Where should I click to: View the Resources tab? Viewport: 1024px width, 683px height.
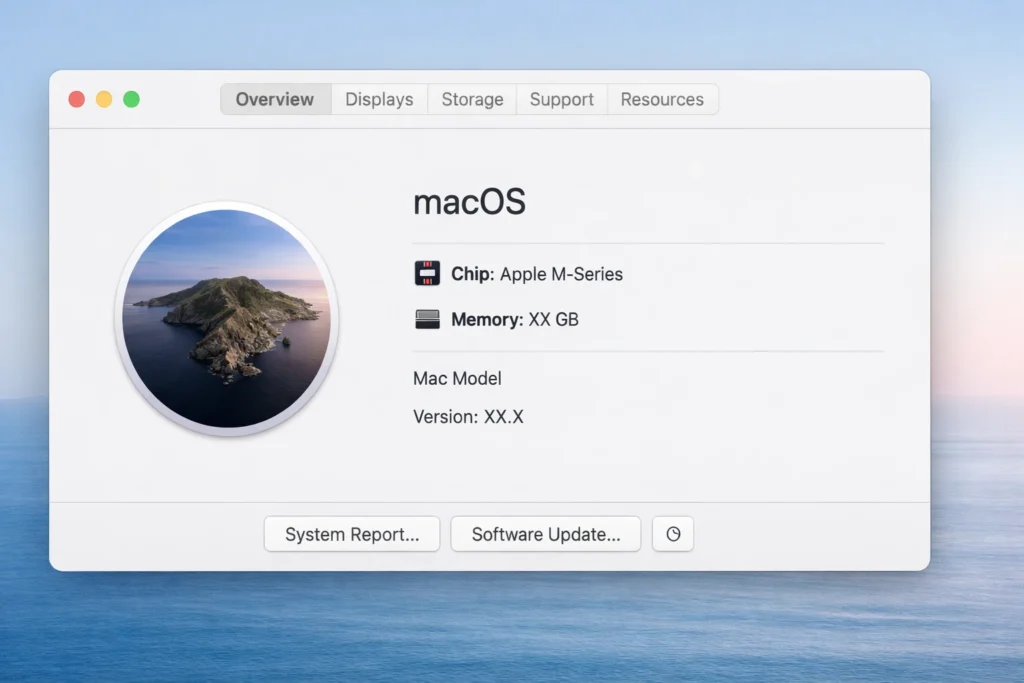(x=662, y=99)
